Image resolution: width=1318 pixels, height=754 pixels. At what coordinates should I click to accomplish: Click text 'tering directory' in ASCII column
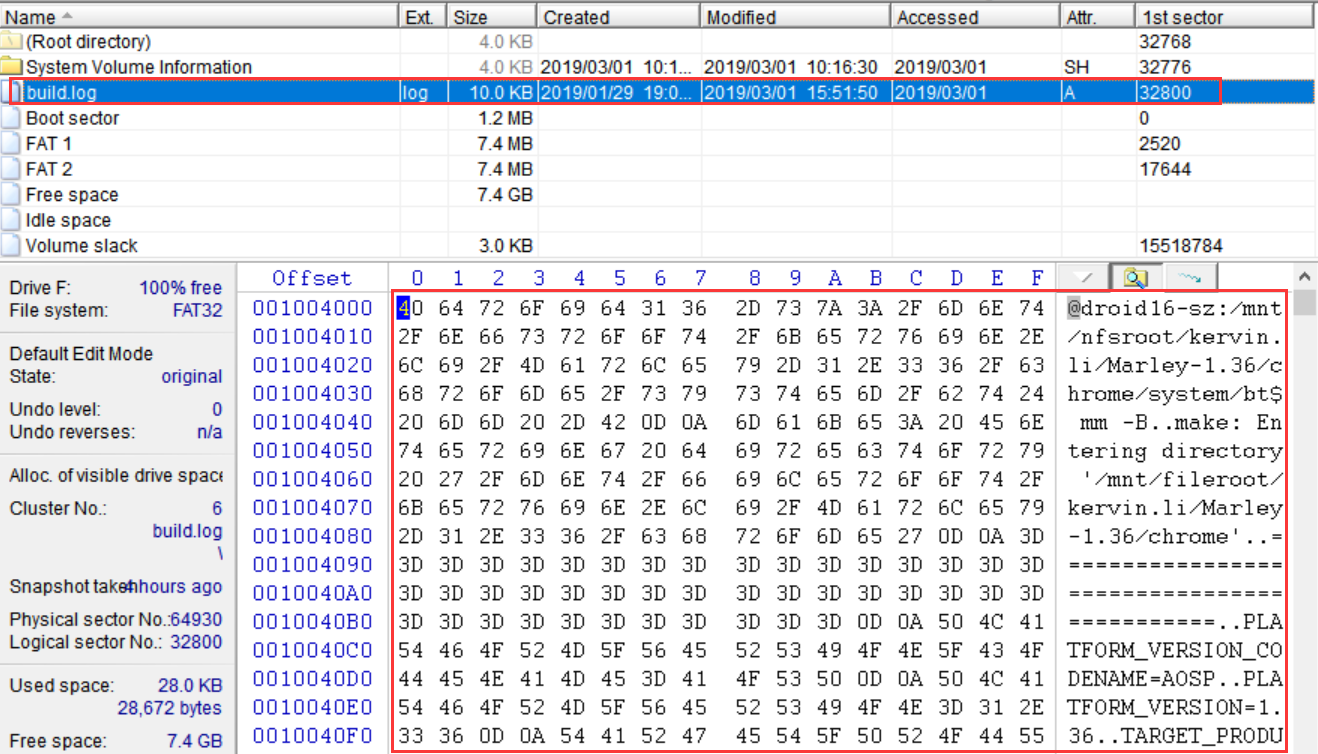pyautogui.click(x=1174, y=451)
